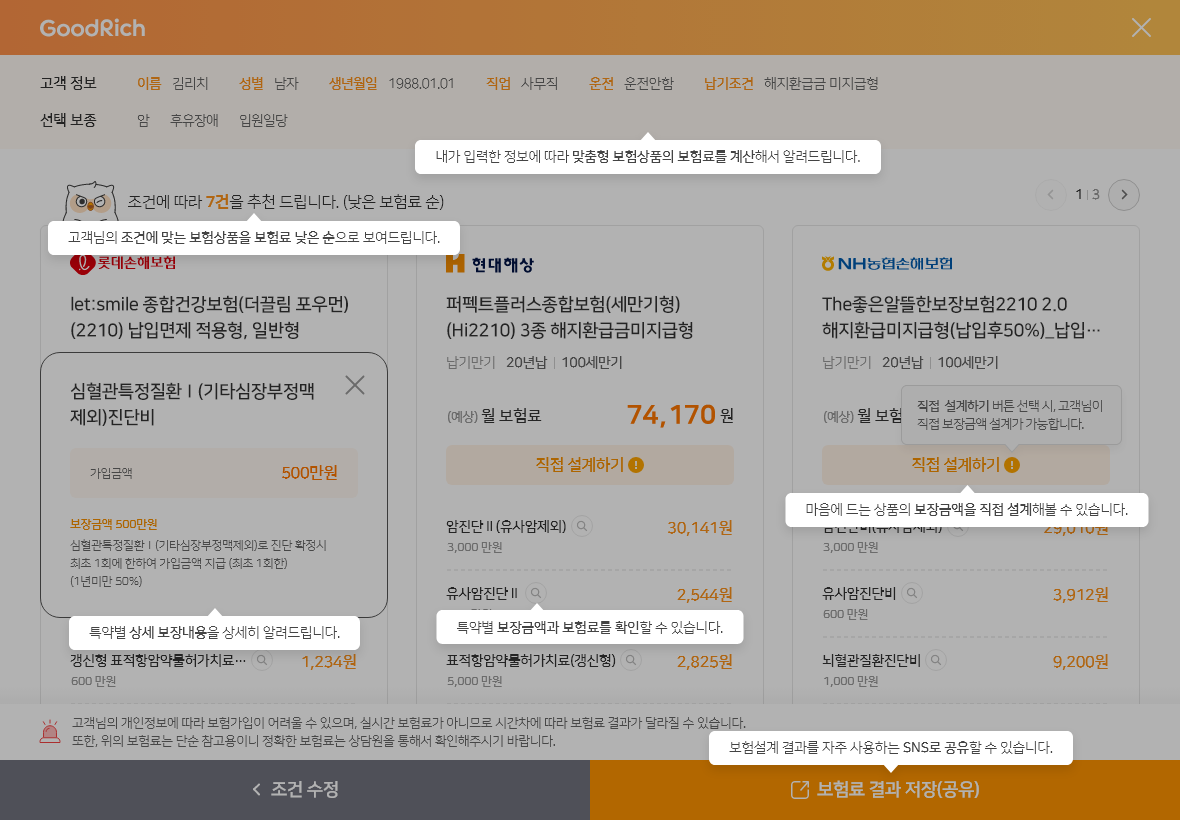
Task: Close the 심혈관특정질환 진단비 detail popup
Action: coord(354,385)
